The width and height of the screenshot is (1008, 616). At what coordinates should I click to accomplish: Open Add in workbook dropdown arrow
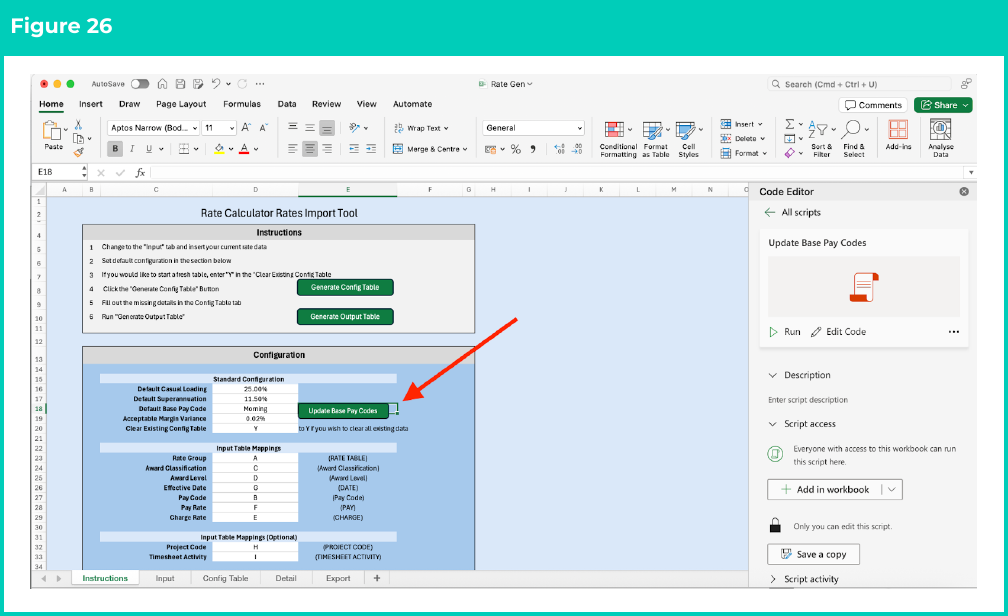click(x=892, y=489)
